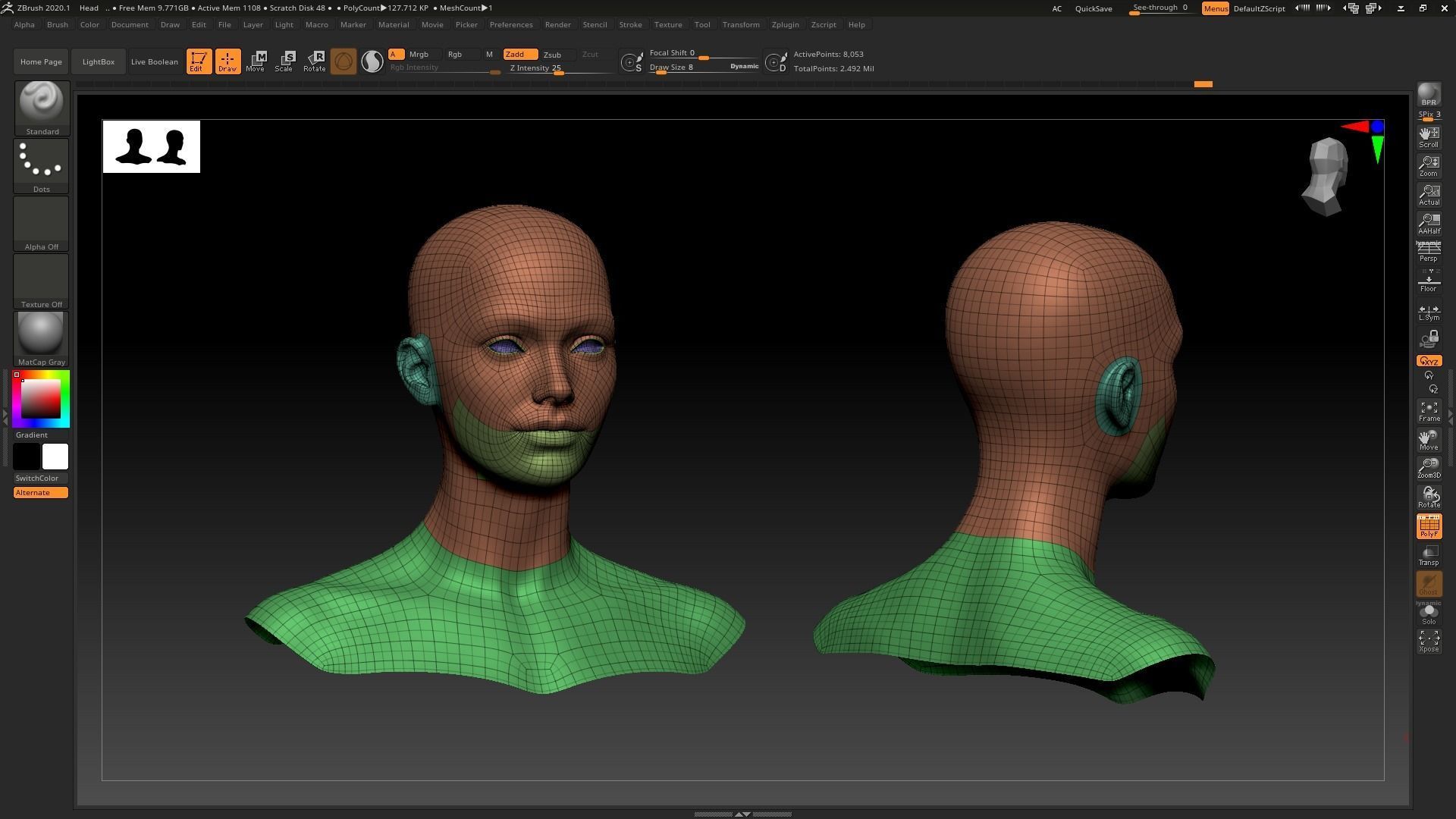
Task: Toggle Transp transparency mode
Action: 1429,555
